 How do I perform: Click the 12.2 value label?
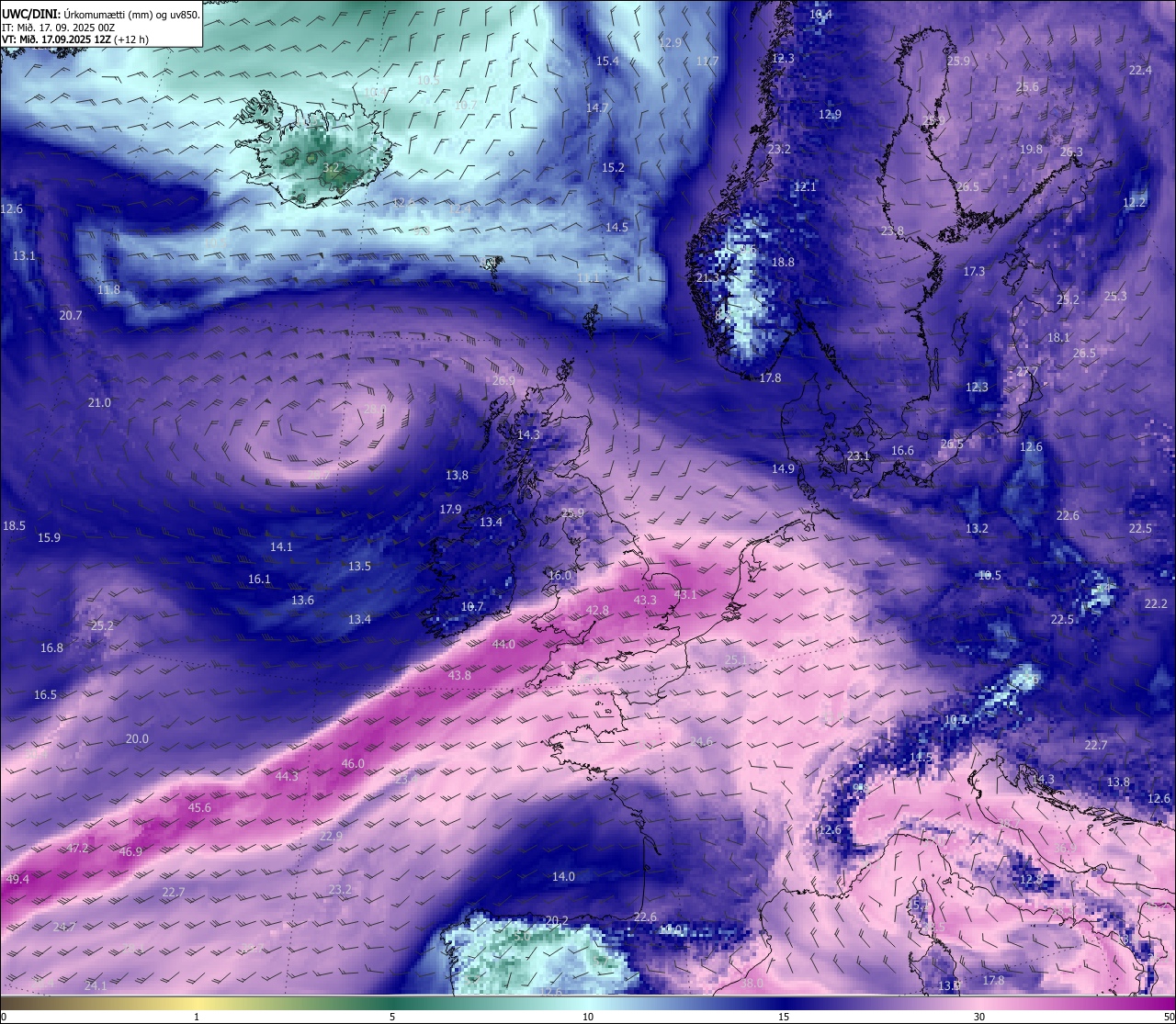tap(1135, 202)
